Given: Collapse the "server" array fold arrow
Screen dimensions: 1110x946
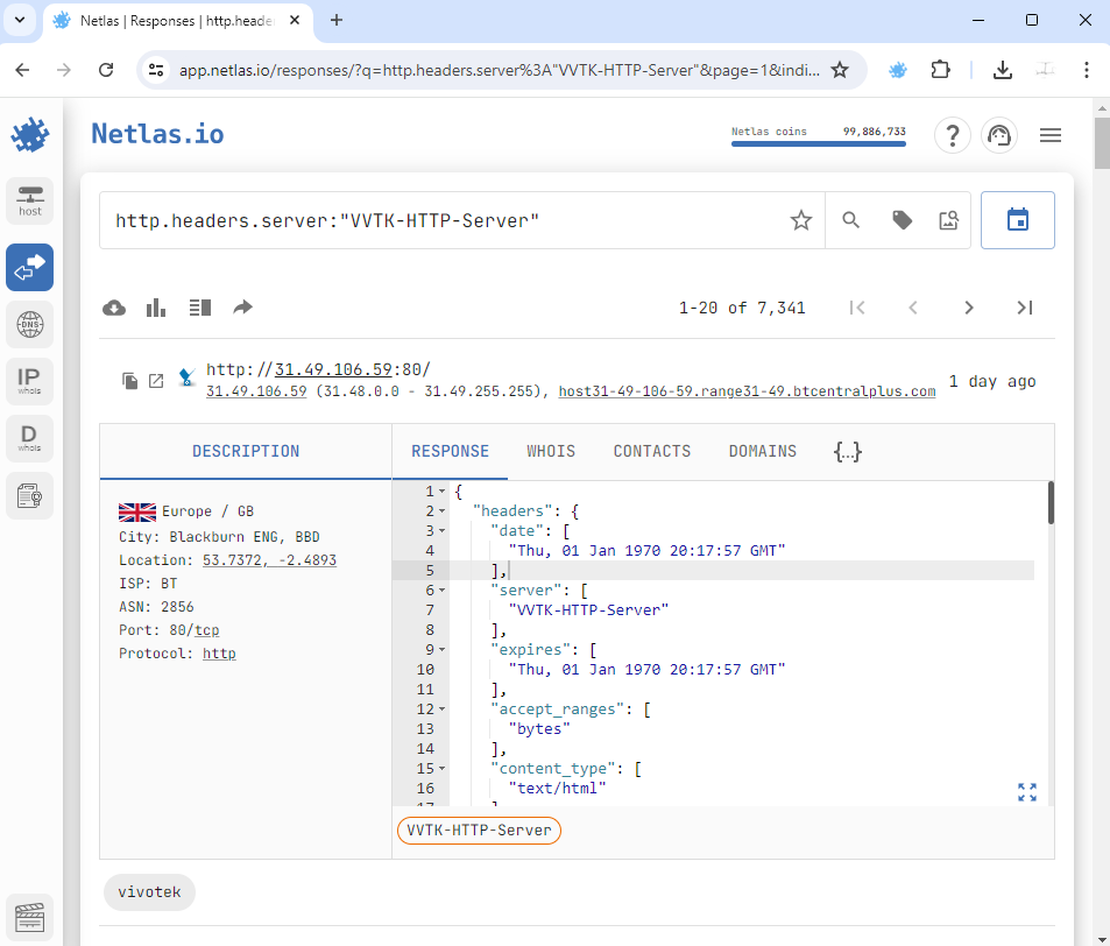Looking at the screenshot, I should point(443,590).
